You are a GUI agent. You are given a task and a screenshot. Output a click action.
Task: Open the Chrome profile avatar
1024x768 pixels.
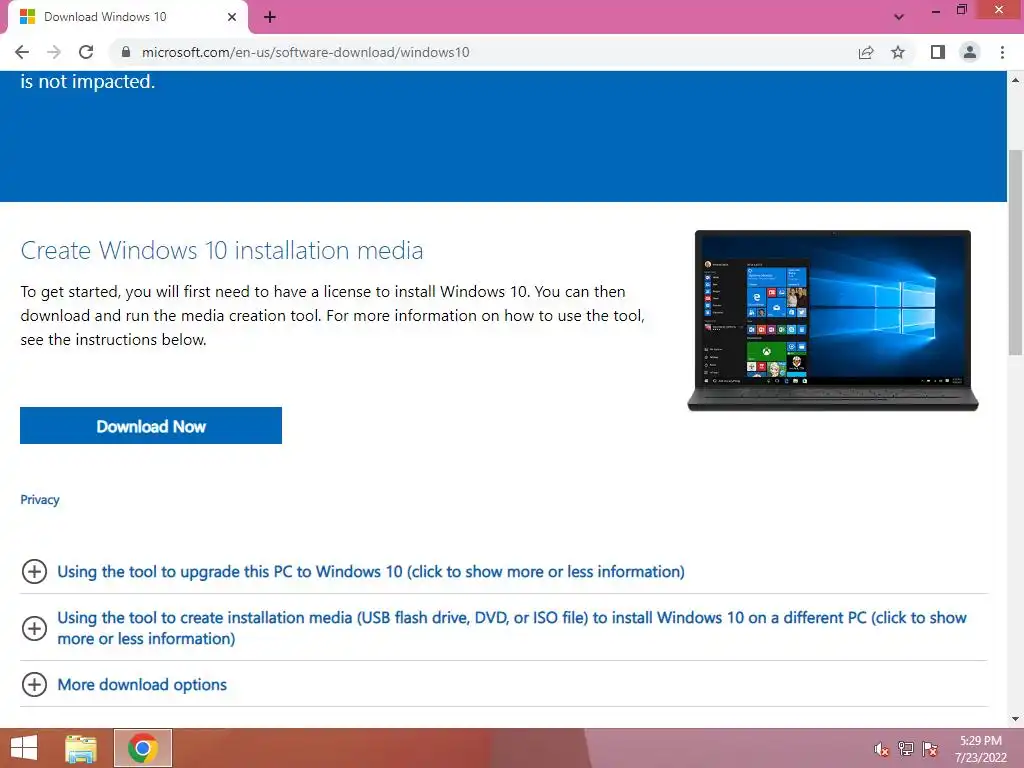tap(970, 52)
